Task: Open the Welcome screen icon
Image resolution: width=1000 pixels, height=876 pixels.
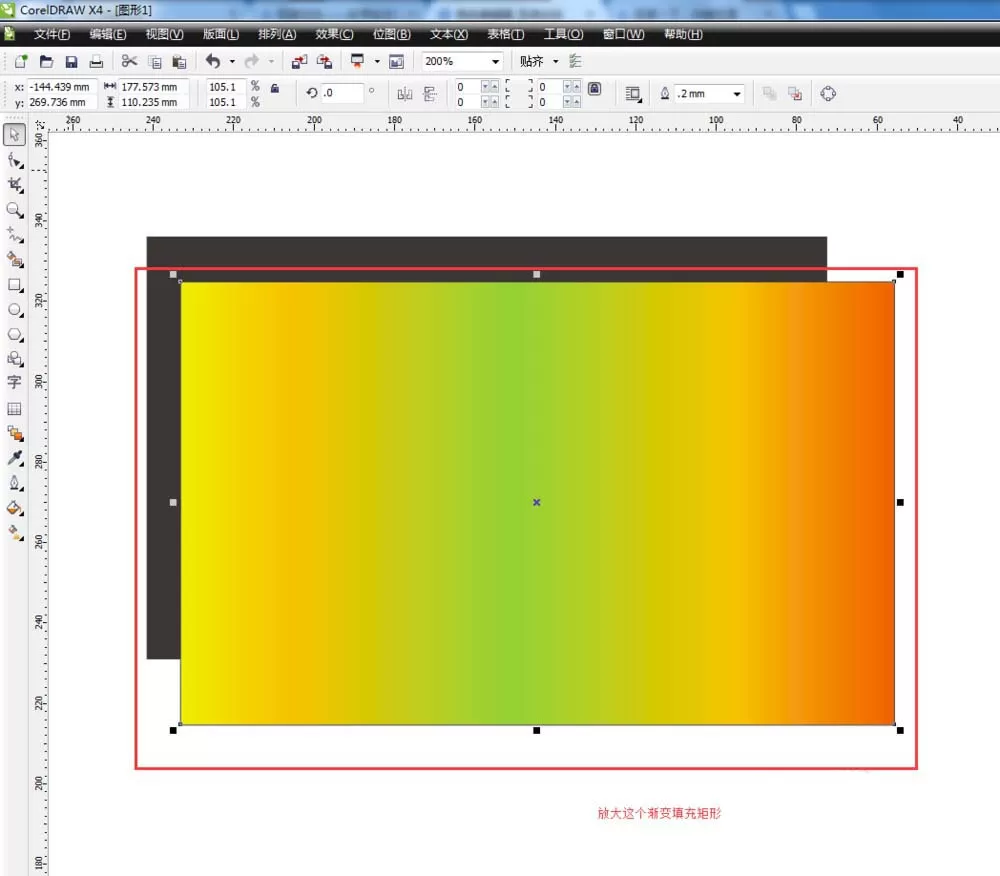Action: pos(396,61)
